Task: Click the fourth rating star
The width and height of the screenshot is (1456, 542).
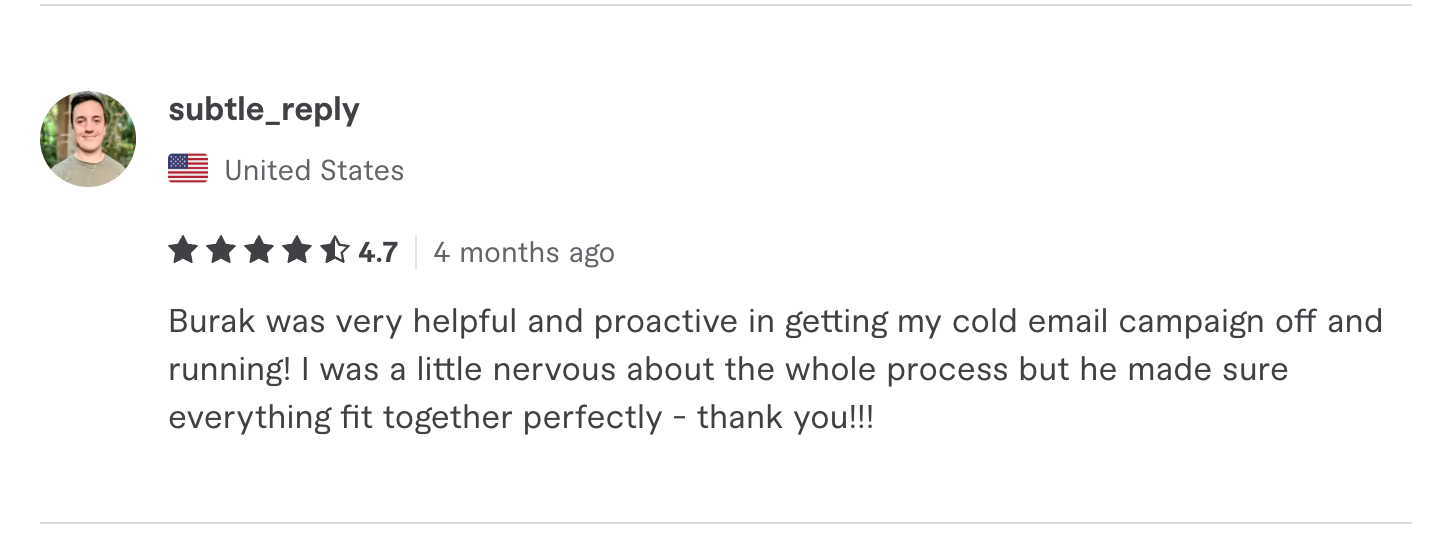Action: 296,251
